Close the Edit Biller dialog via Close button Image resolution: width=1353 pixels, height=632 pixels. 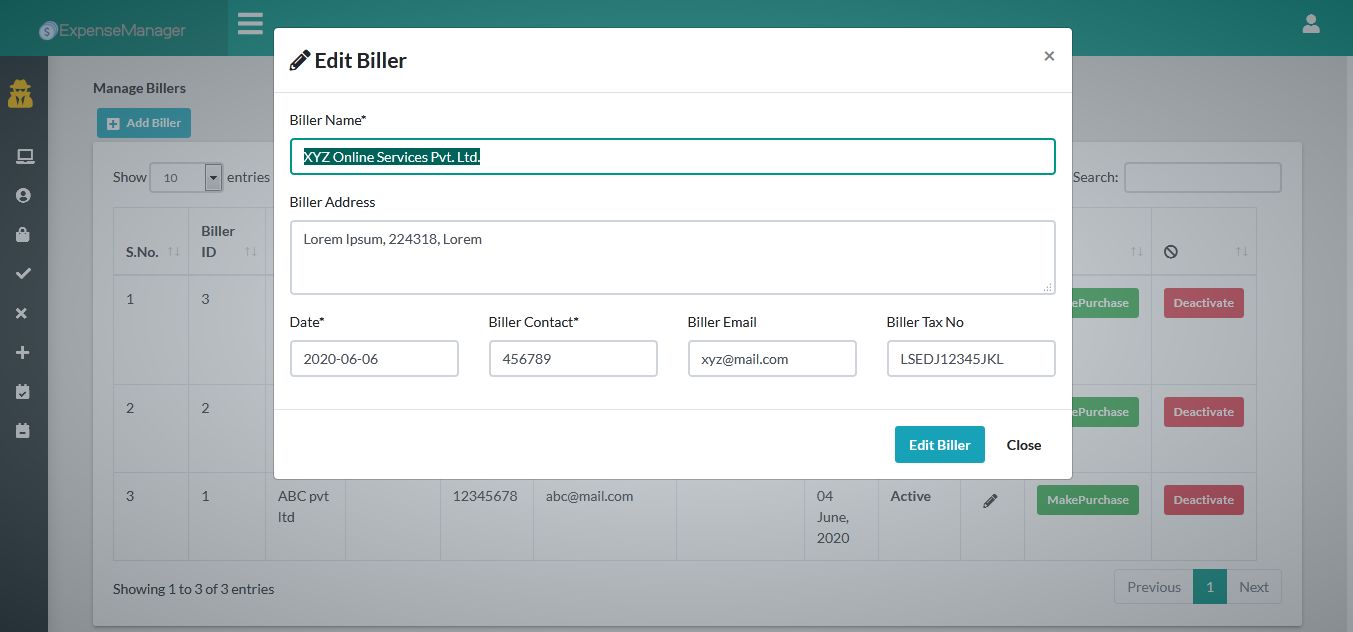[1023, 444]
